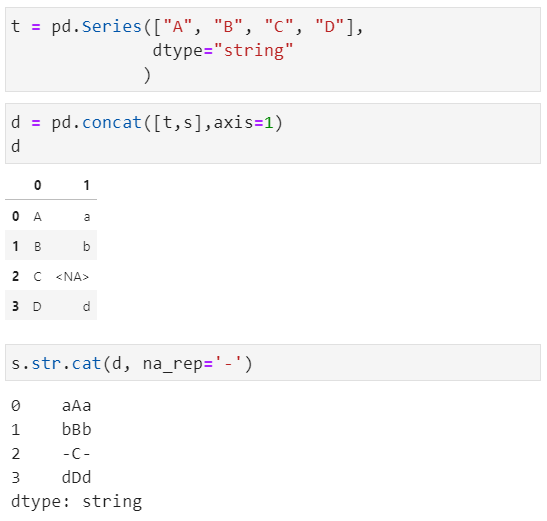This screenshot has width=547, height=521.
Task: Click the dtype: string output line
Action: pos(76,502)
